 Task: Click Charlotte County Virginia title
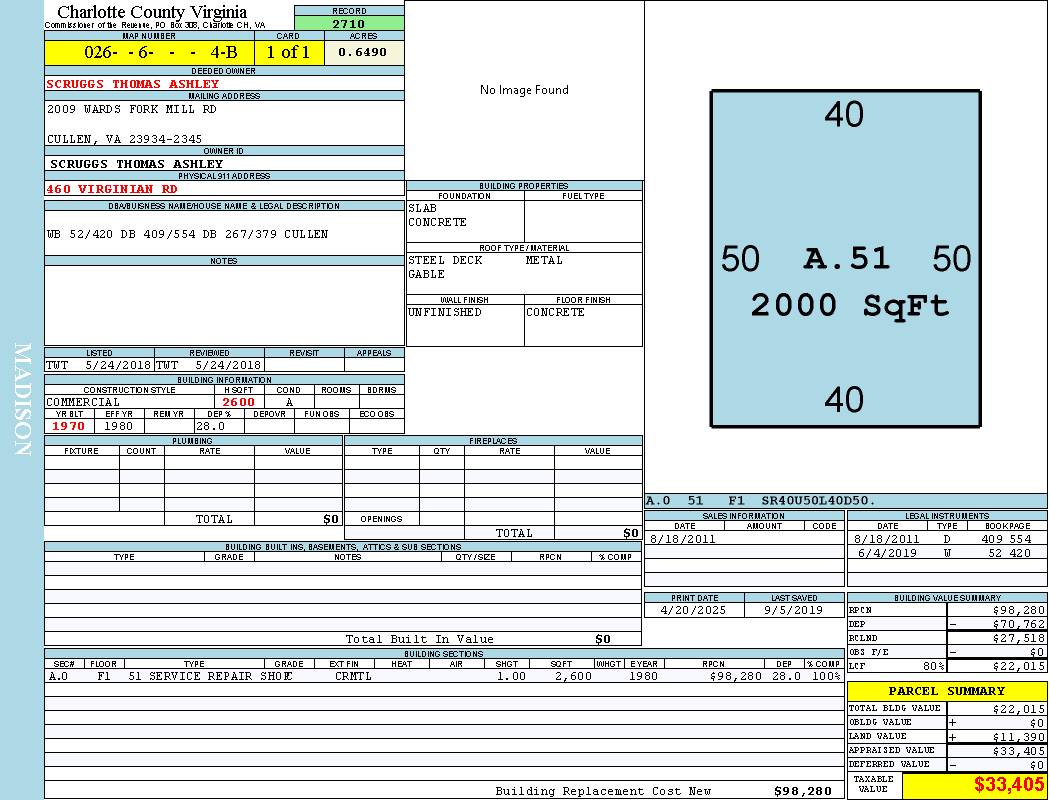[x=152, y=12]
